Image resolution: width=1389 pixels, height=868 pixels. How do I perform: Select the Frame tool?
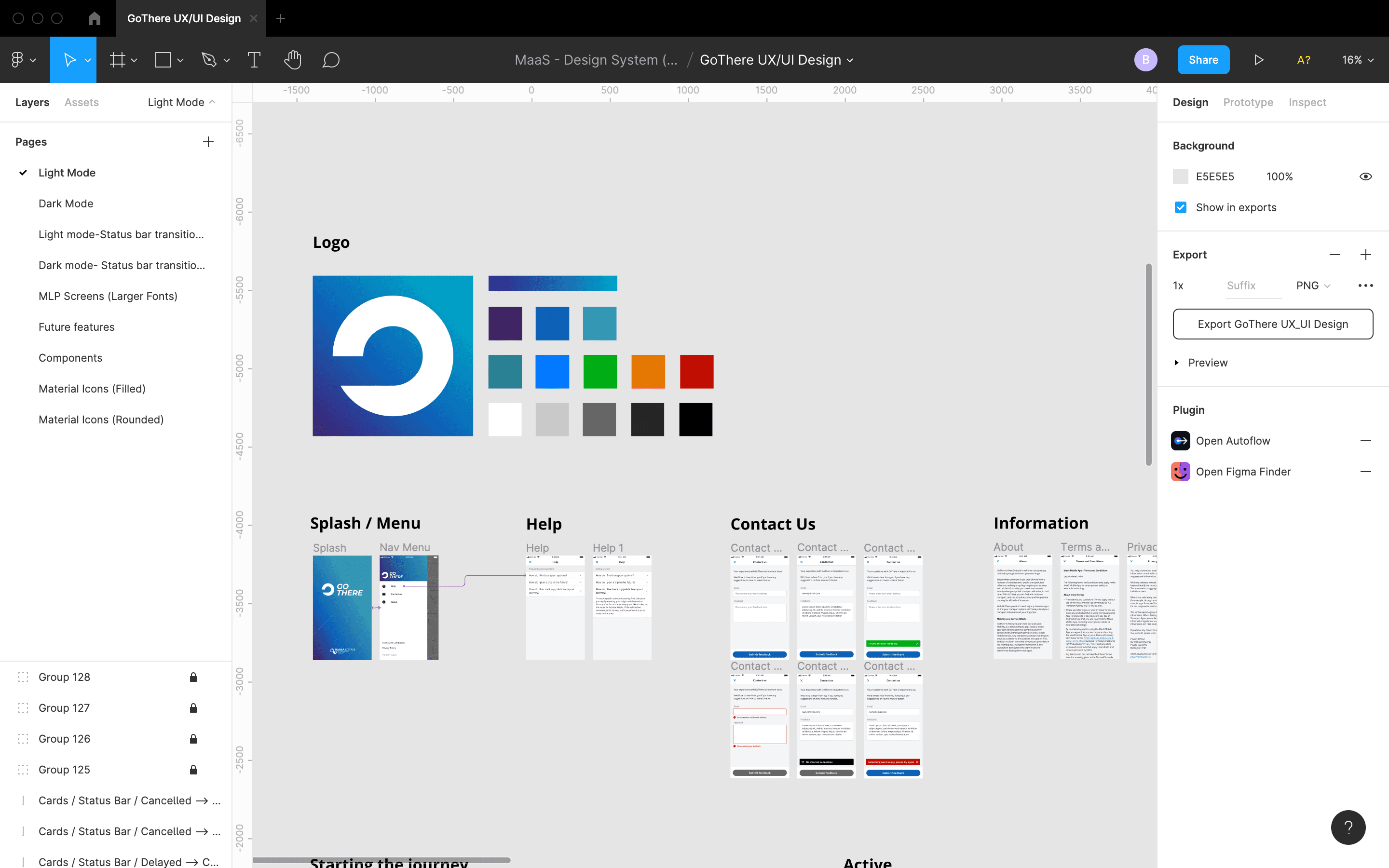point(118,60)
